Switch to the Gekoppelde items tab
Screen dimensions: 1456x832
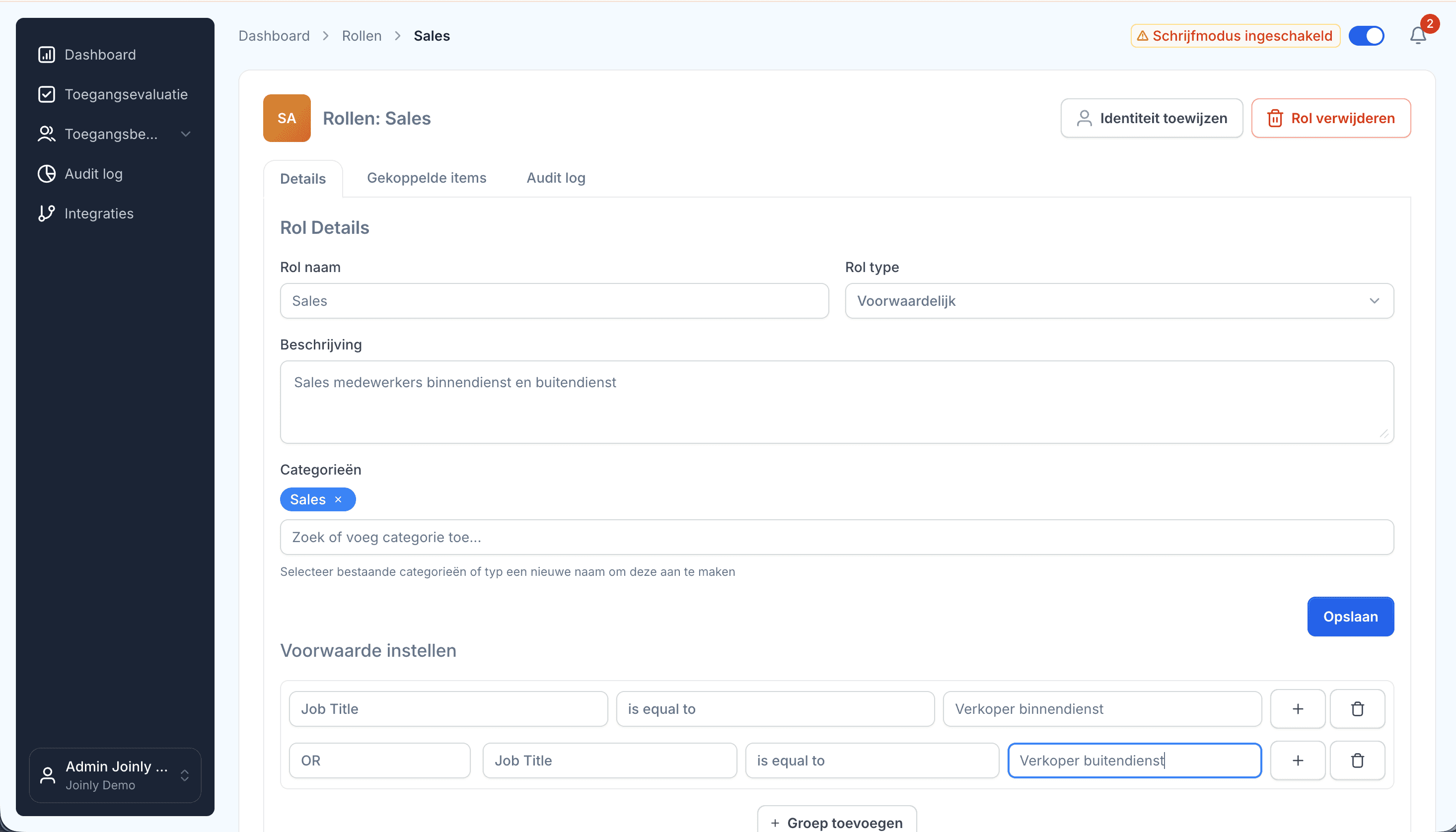pos(426,178)
